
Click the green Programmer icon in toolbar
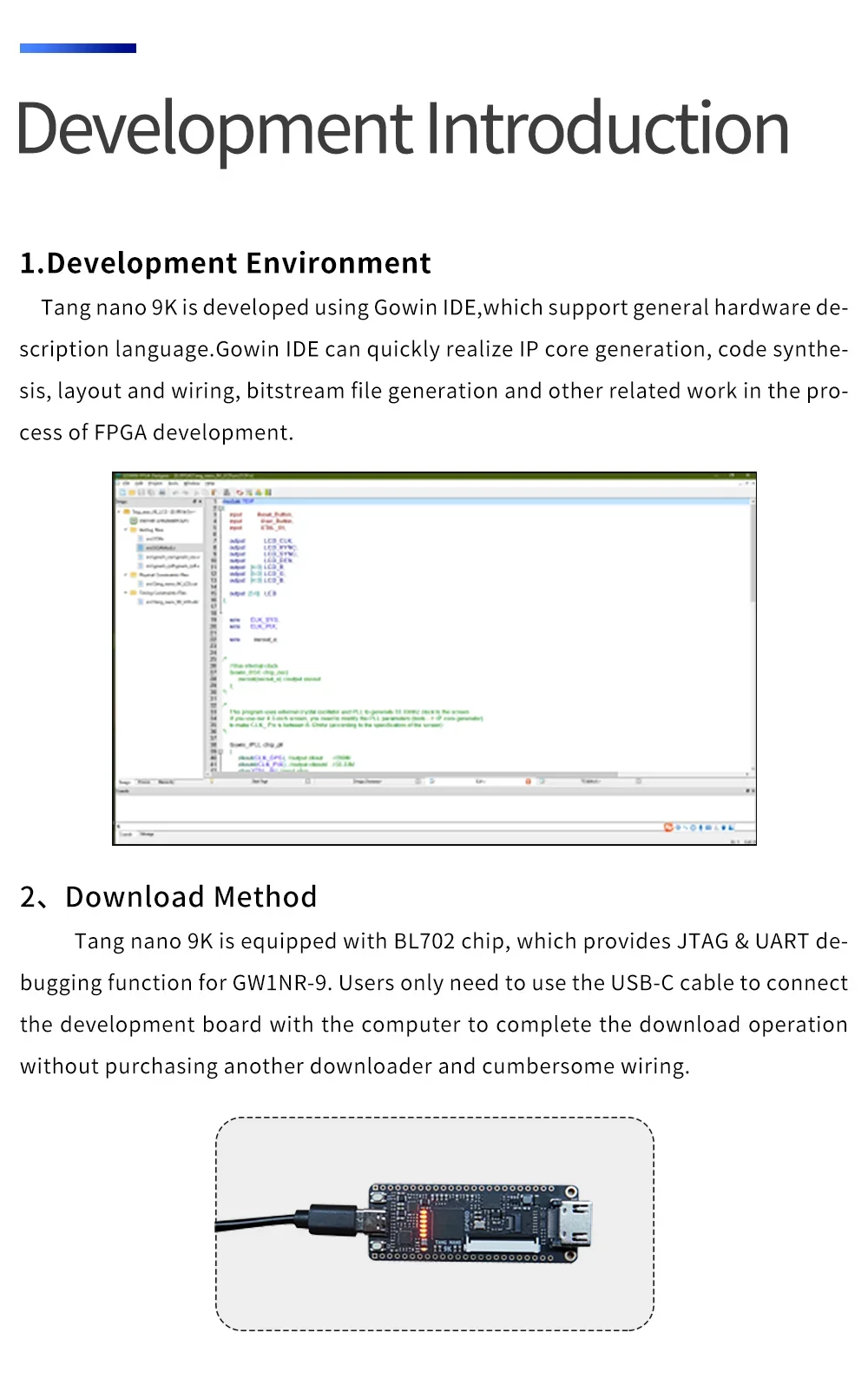268,492
